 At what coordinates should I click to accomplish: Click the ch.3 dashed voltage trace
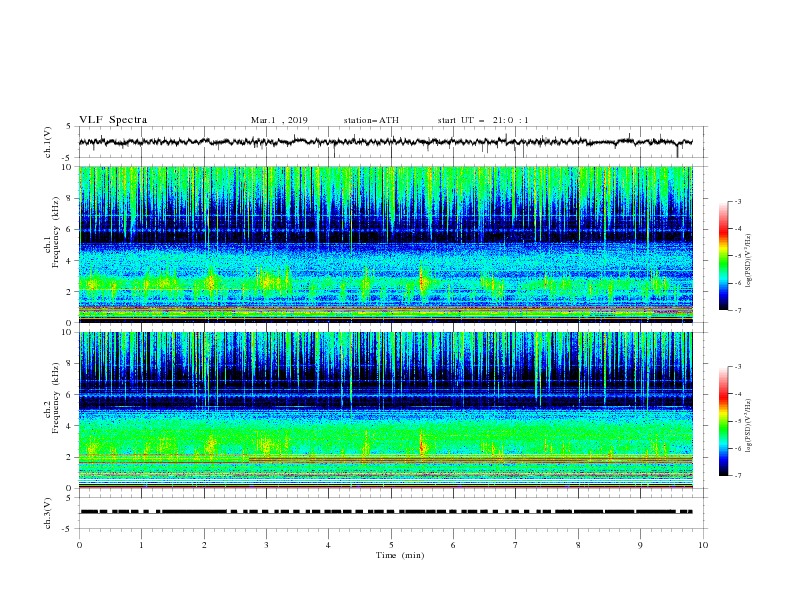point(386,512)
